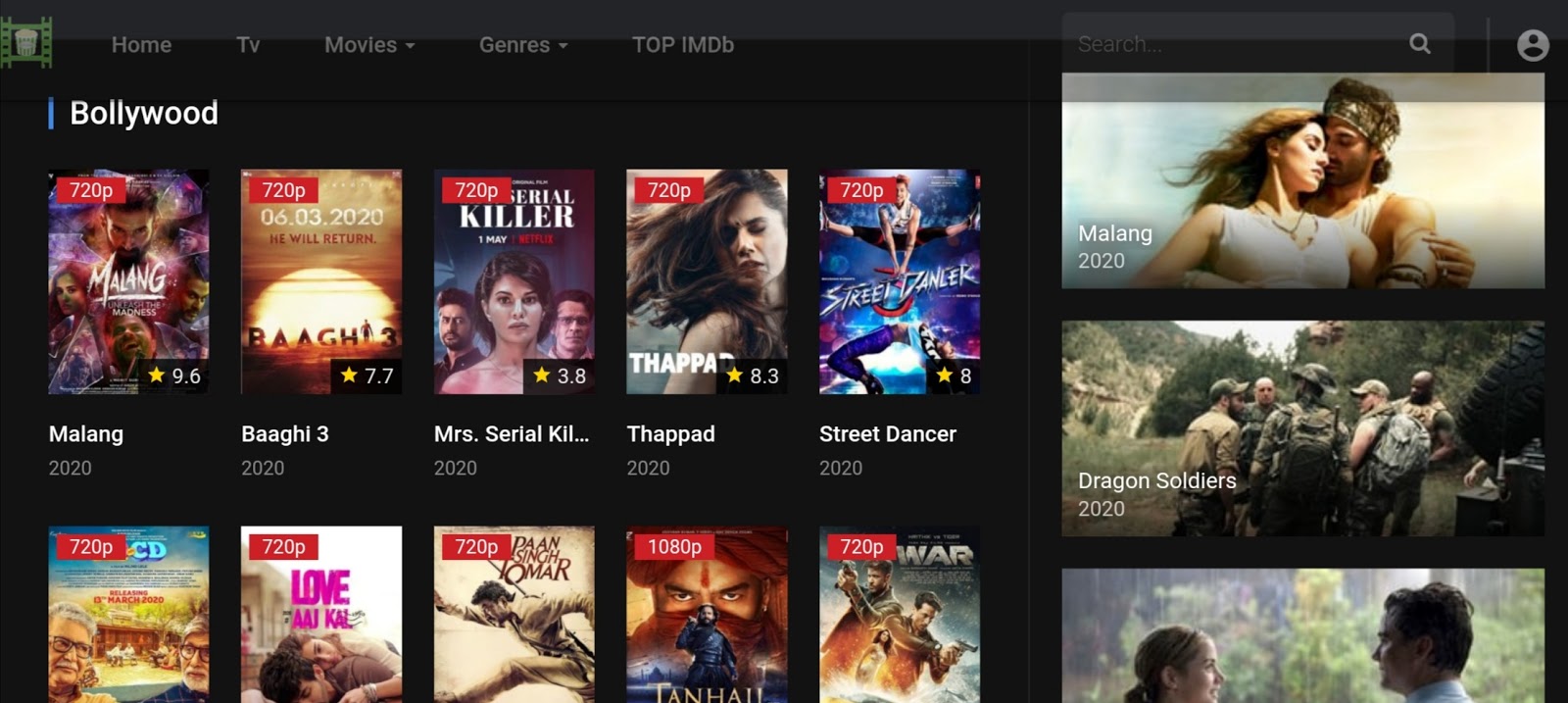Click the Mrs. Serial Kil... title link
Viewport: 1568px width, 703px height.
512,434
